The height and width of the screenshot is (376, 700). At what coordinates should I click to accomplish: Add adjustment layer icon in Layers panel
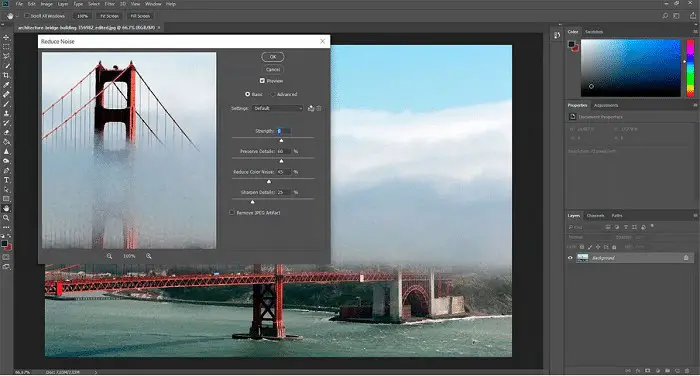point(658,371)
